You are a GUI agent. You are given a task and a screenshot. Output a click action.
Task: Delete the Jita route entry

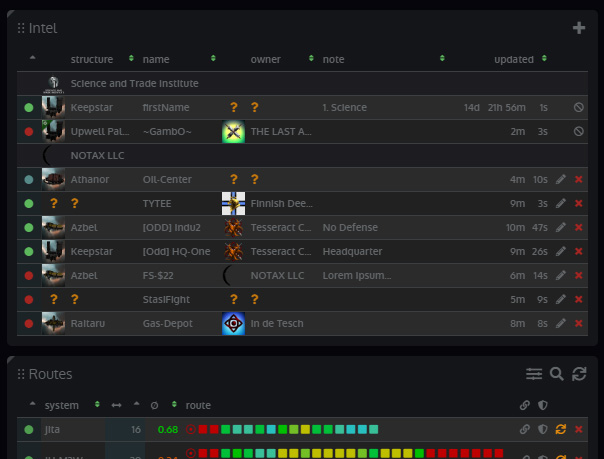tap(579, 430)
